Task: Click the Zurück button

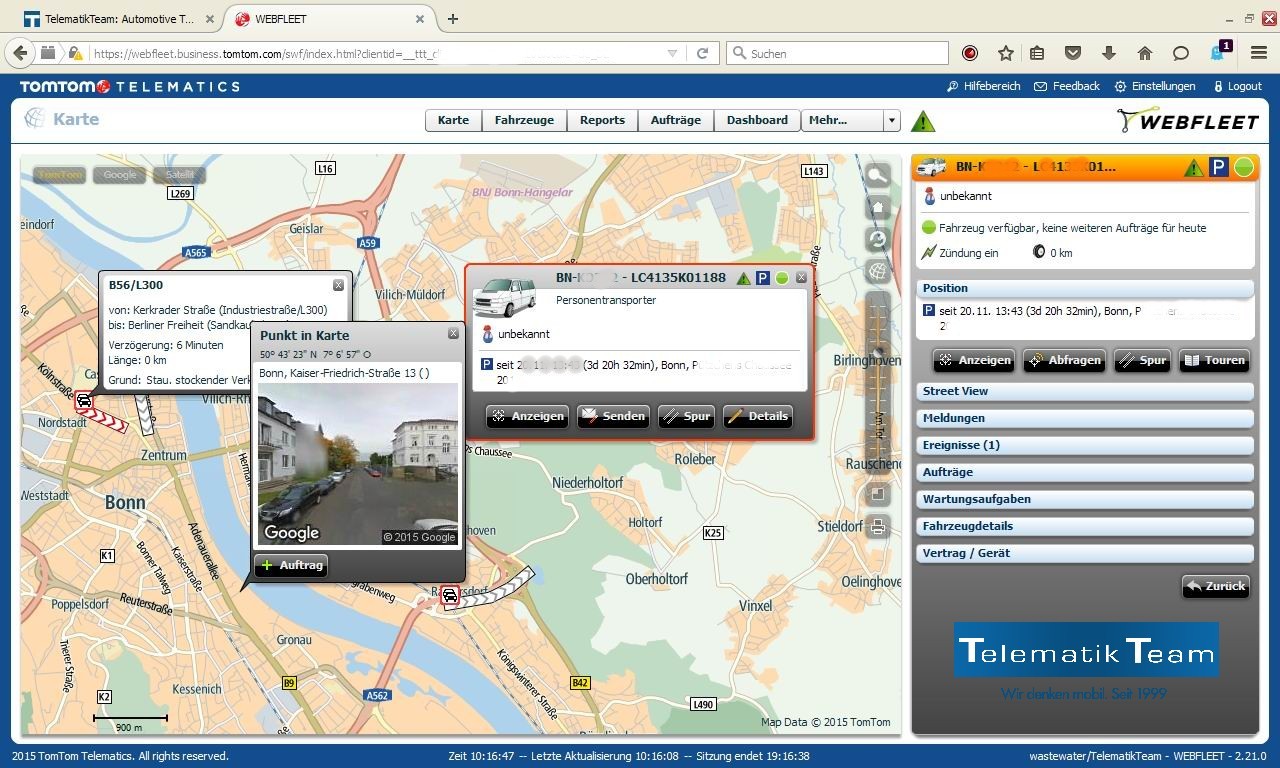Action: pyautogui.click(x=1216, y=586)
